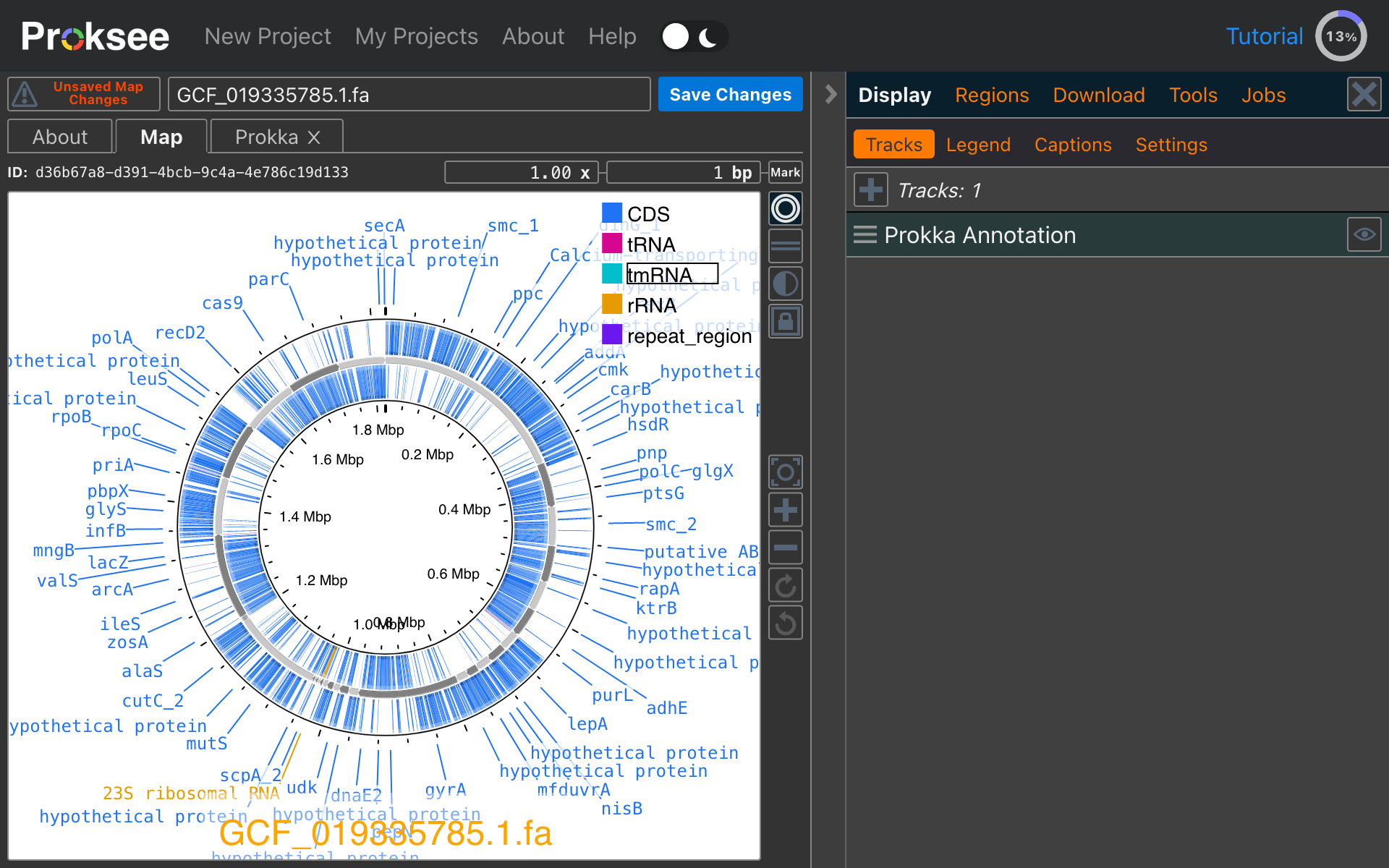Reset the map view
This screenshot has width=1389, height=868.
(785, 473)
